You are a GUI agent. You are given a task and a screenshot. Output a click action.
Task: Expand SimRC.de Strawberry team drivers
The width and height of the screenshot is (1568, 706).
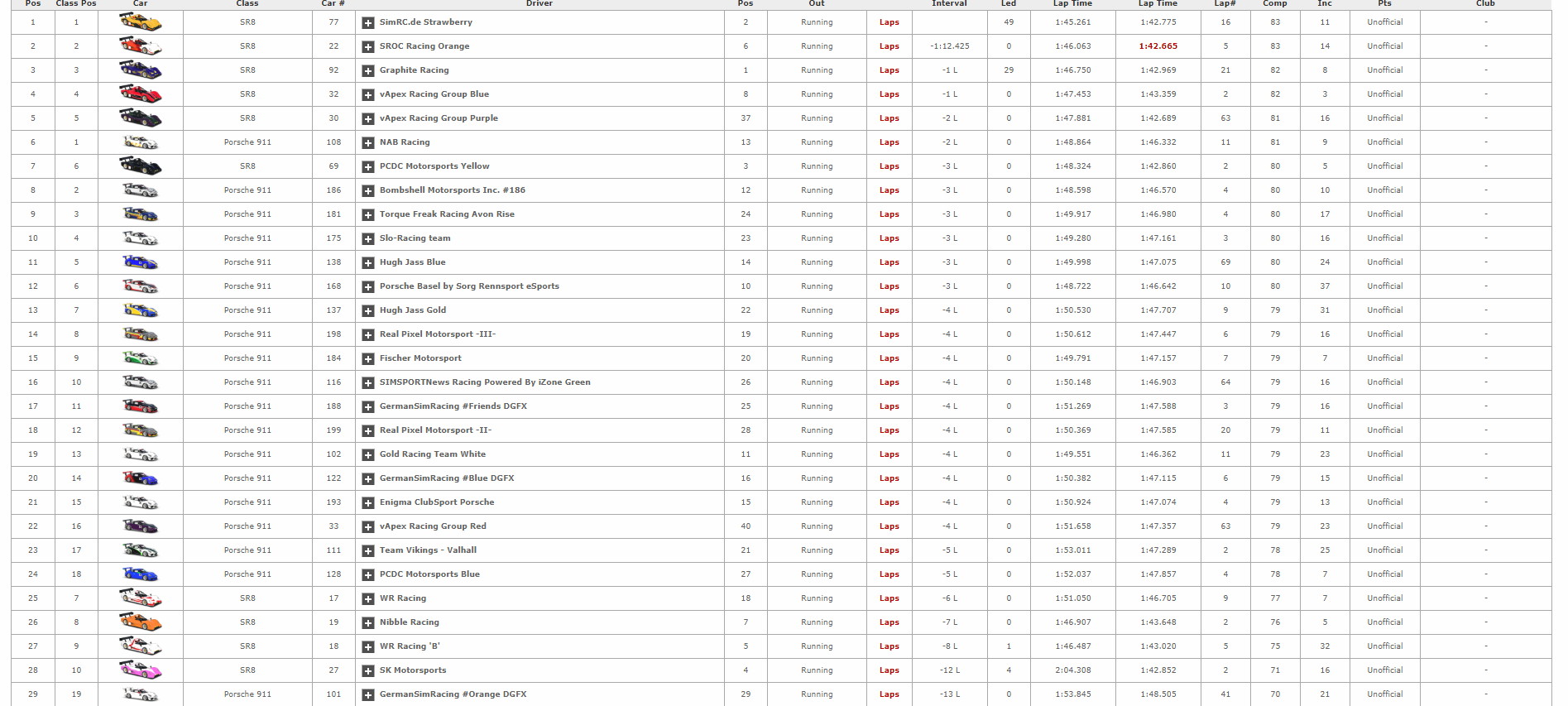pos(368,23)
